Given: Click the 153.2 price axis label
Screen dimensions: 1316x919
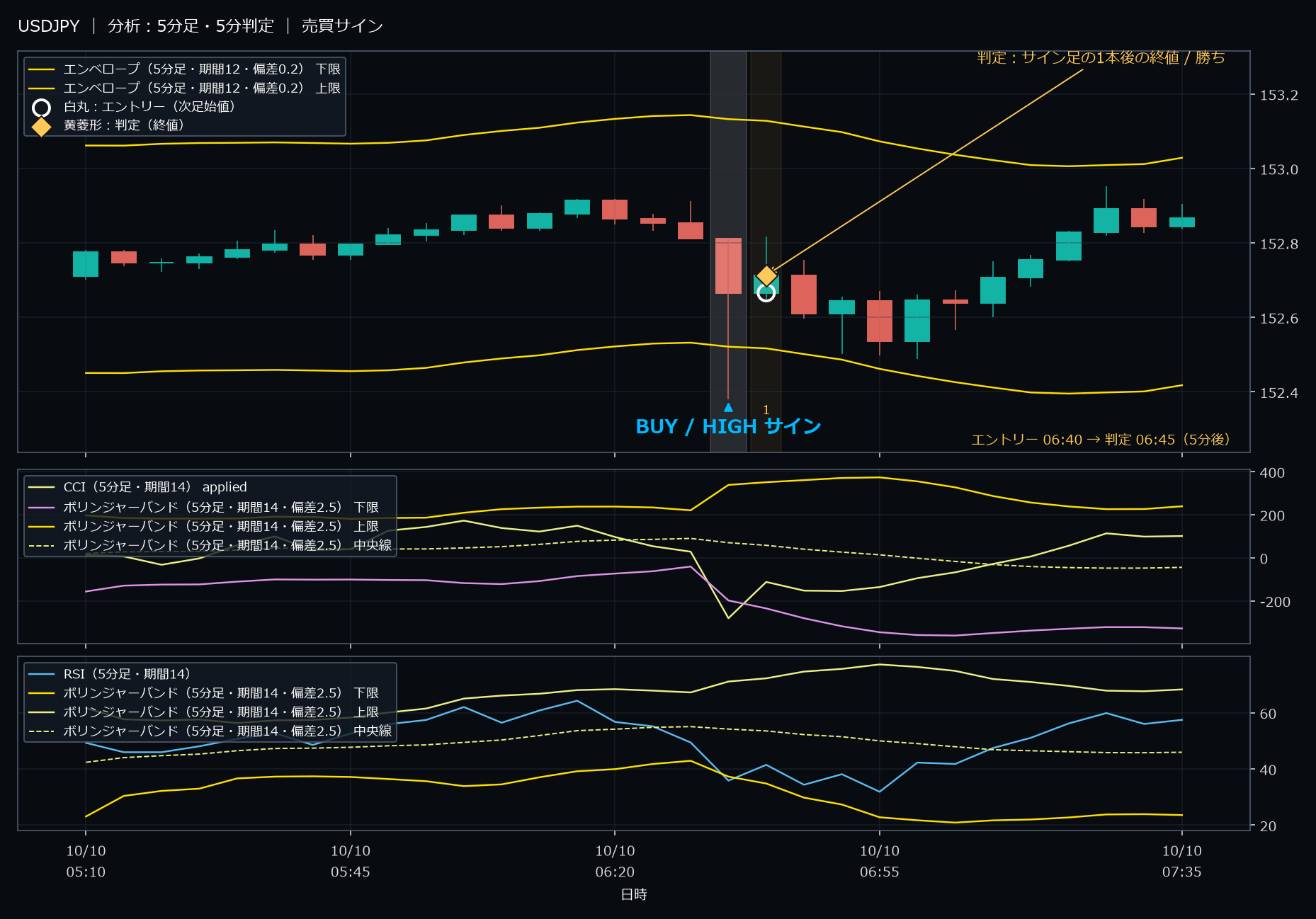Looking at the screenshot, I should (x=1278, y=95).
